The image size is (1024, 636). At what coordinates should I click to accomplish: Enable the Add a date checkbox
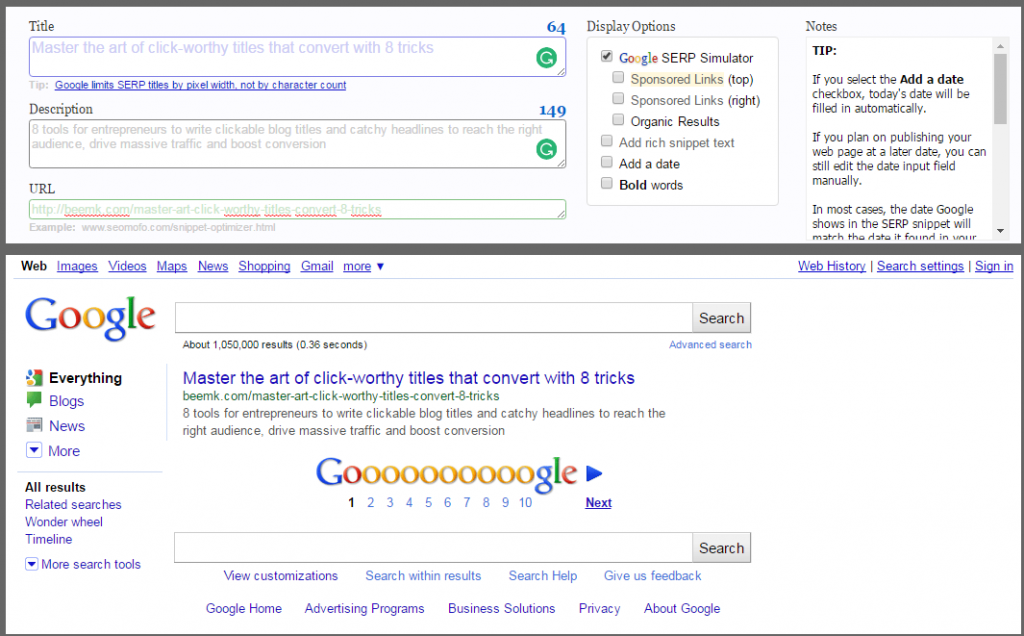point(607,162)
